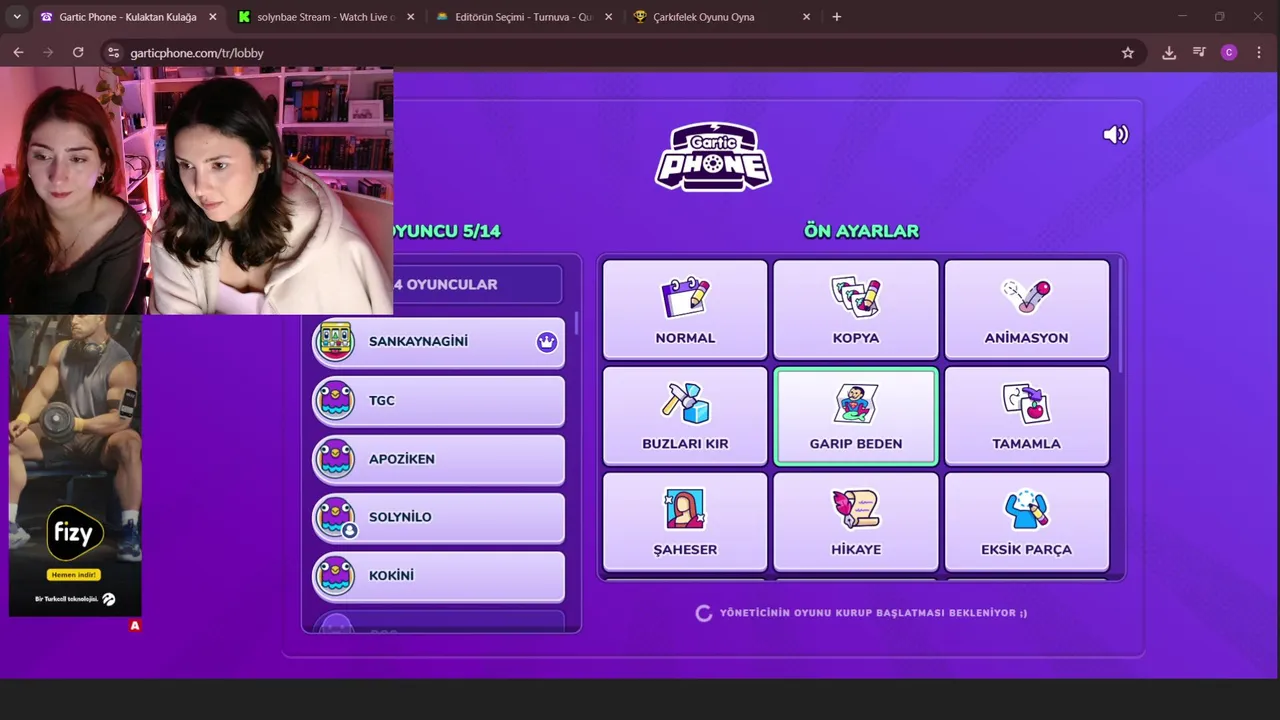Viewport: 1280px width, 720px height.
Task: Mute sound with the speaker icon
Action: click(x=1115, y=134)
